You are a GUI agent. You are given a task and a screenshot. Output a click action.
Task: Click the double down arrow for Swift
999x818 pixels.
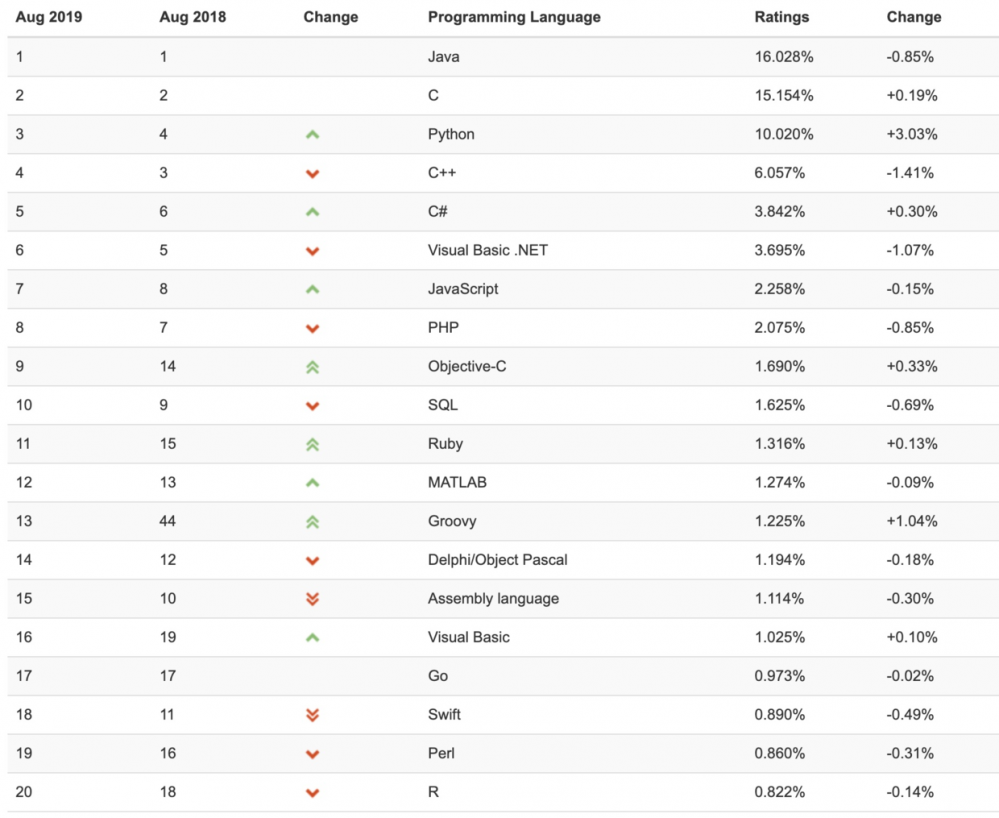tap(312, 715)
